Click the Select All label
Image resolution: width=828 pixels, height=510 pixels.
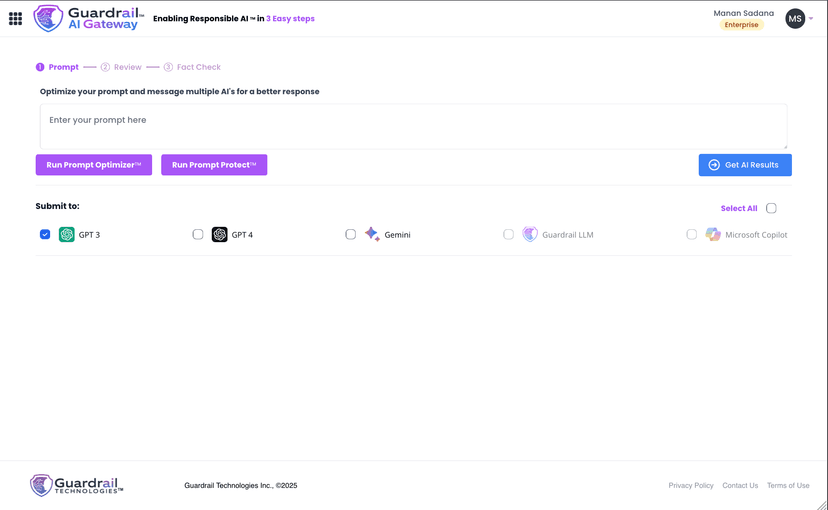pos(739,209)
